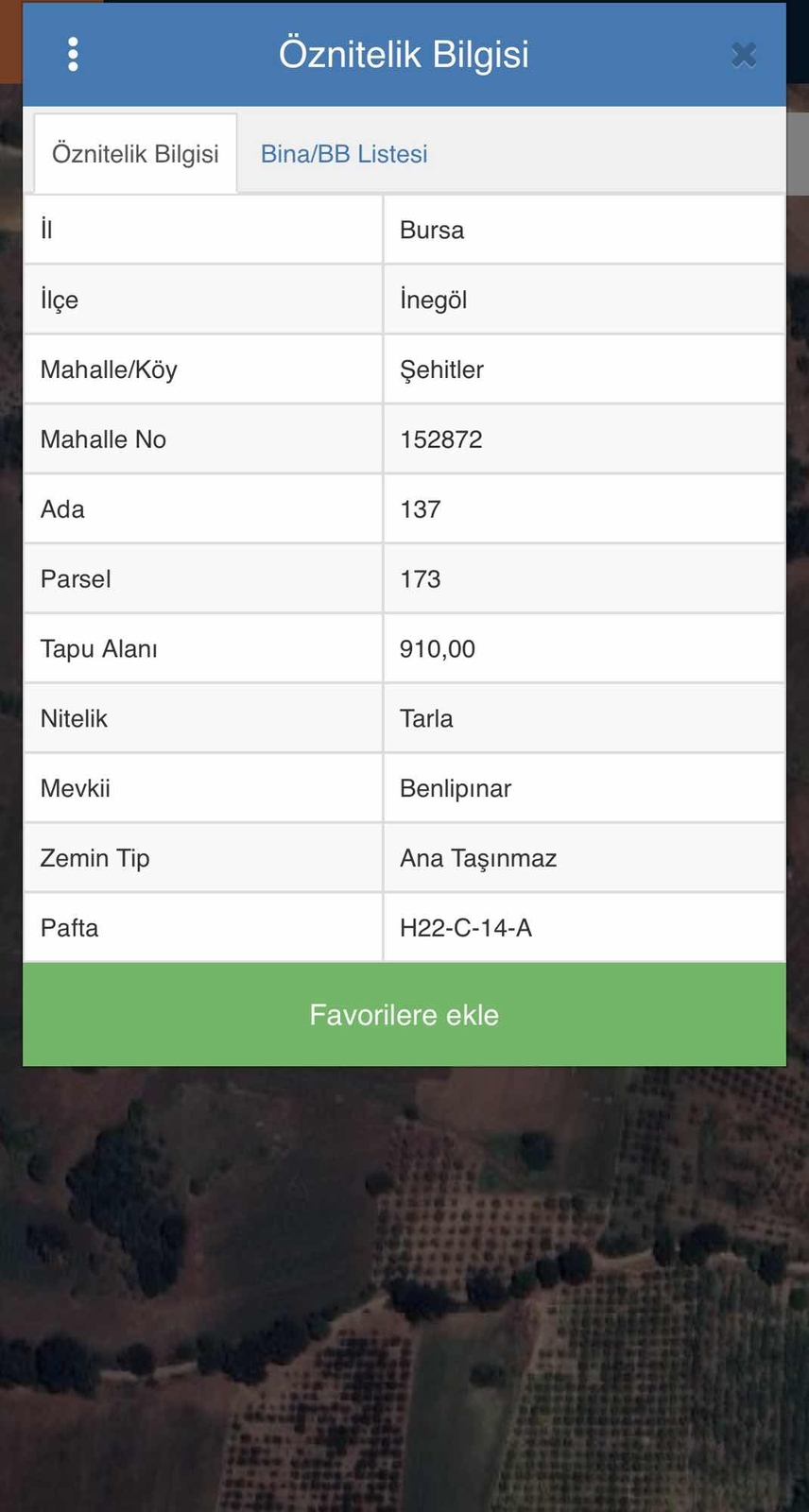Image resolution: width=809 pixels, height=1512 pixels.
Task: Switch to the Bina/BB Listesi tab
Action: click(343, 153)
